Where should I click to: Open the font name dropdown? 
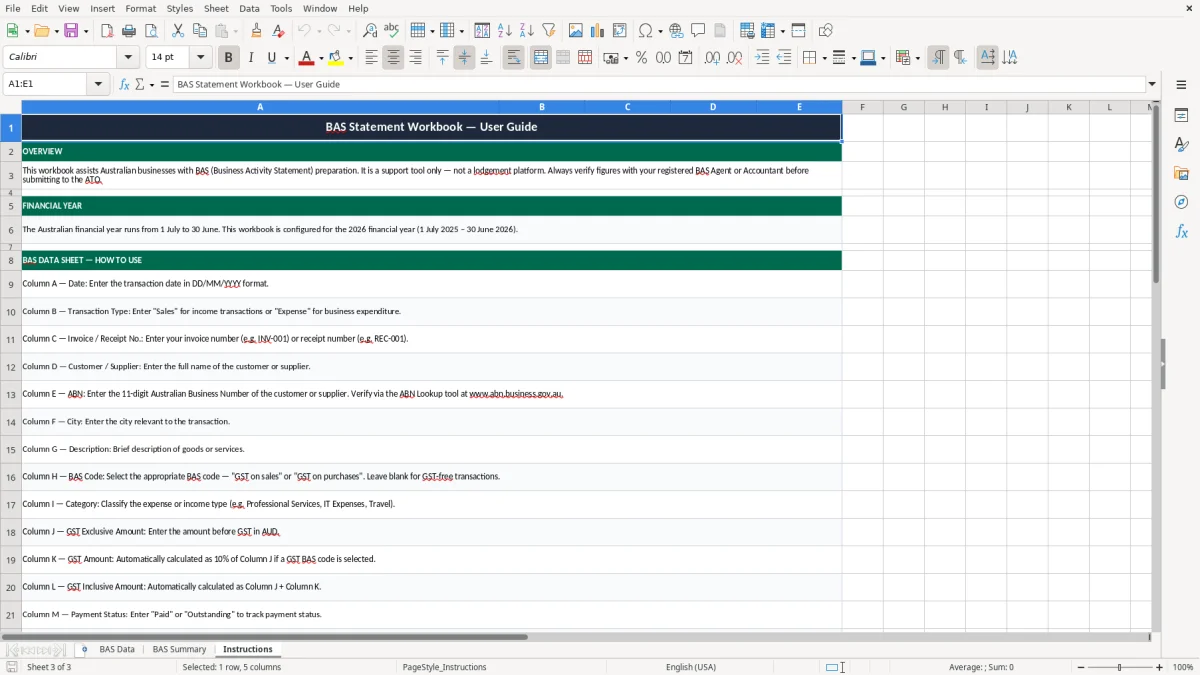(x=128, y=58)
